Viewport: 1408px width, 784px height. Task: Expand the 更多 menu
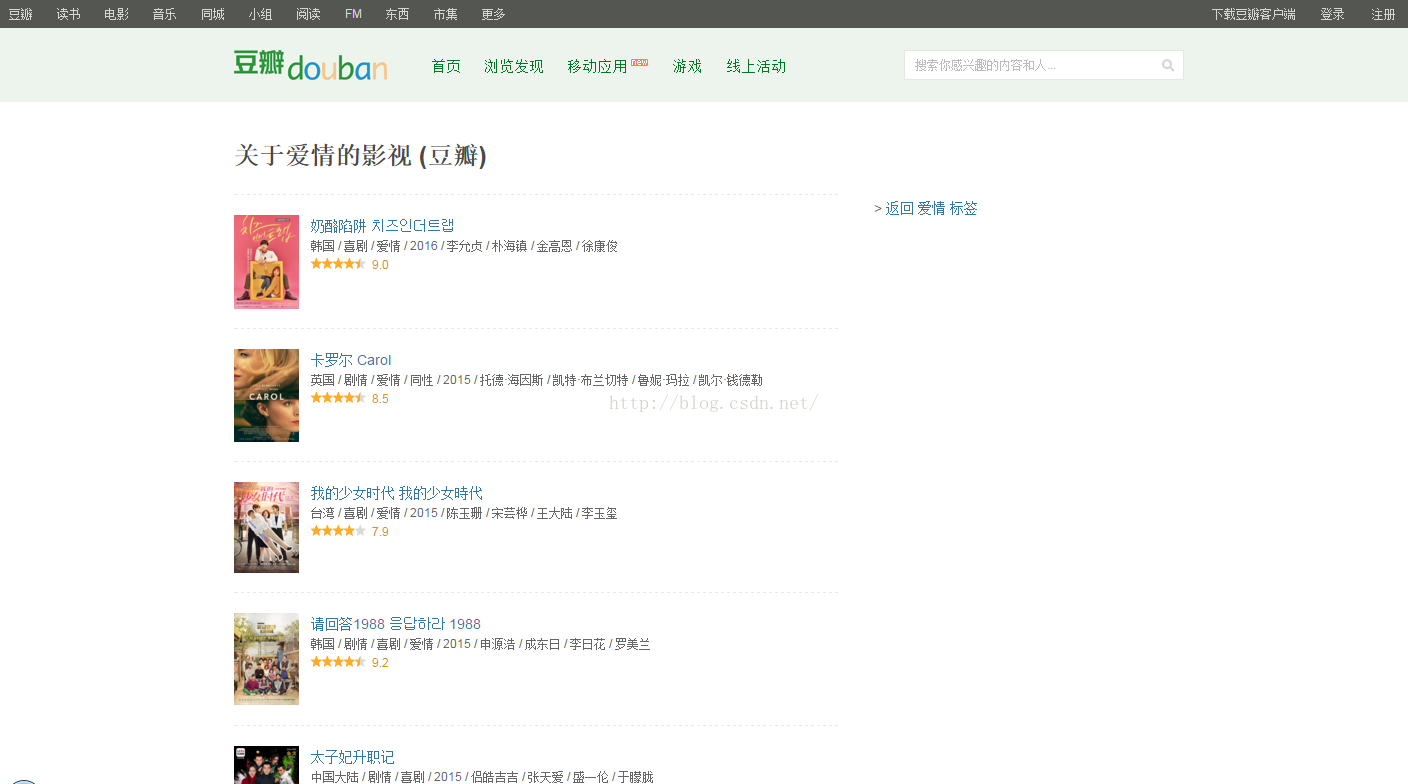coord(493,14)
